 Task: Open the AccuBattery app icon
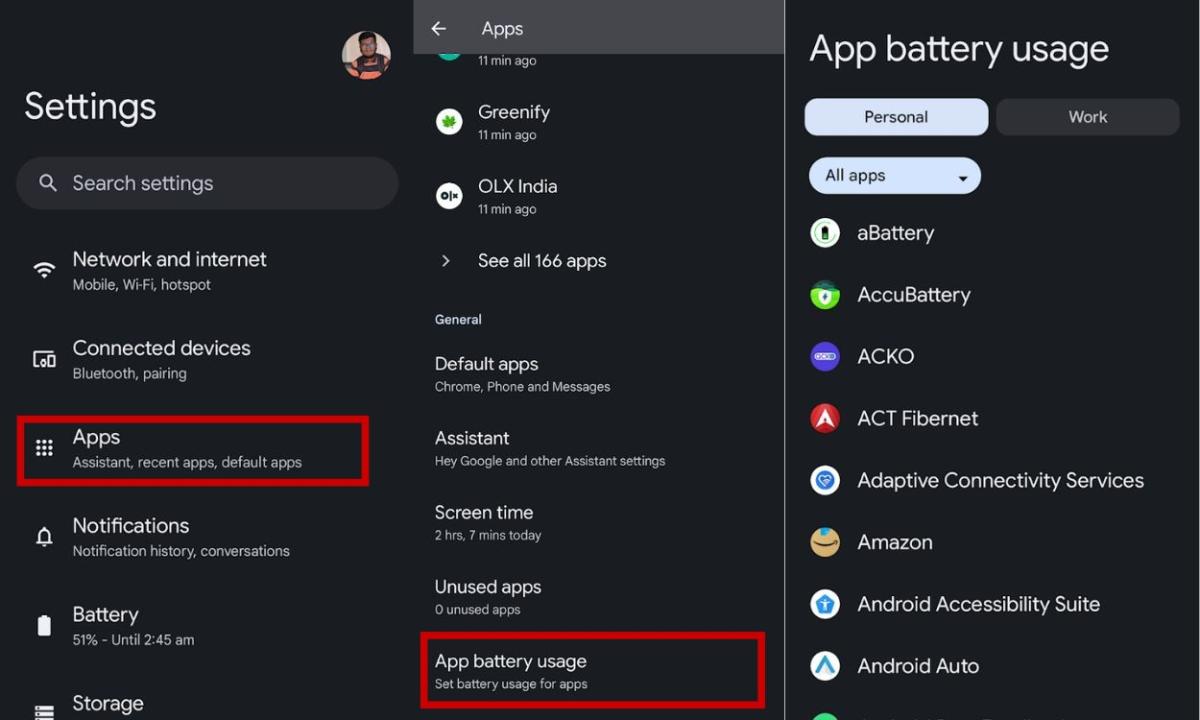click(824, 294)
